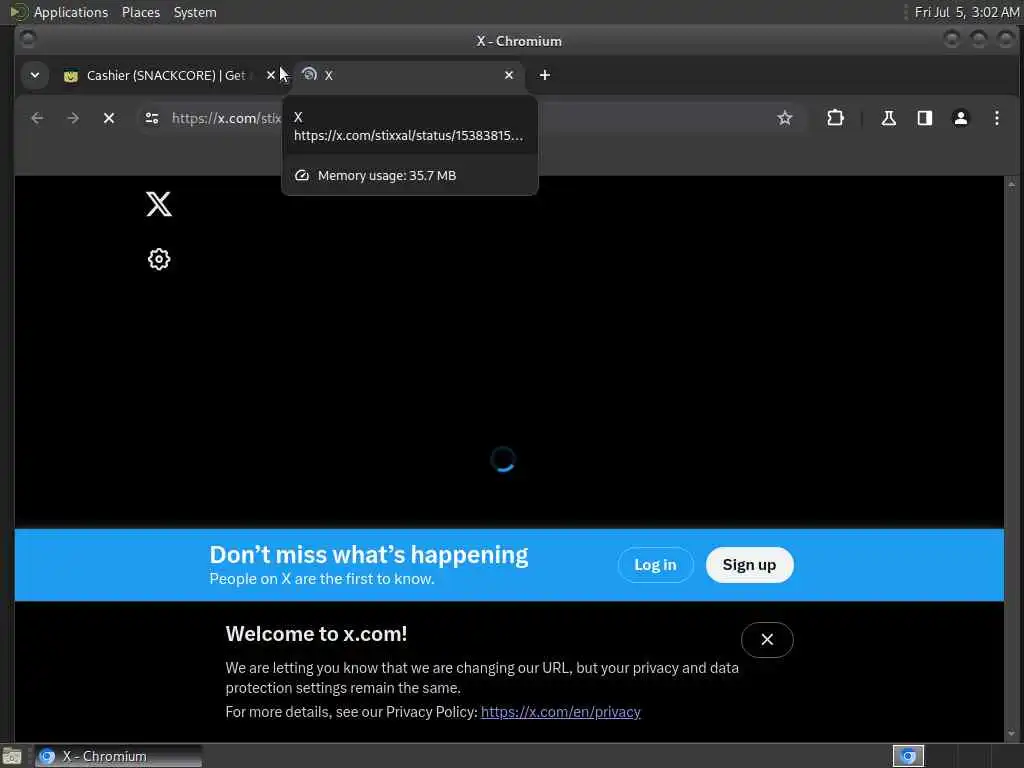Open the Chrome Labs flask icon
1024x768 pixels.
coord(888,118)
